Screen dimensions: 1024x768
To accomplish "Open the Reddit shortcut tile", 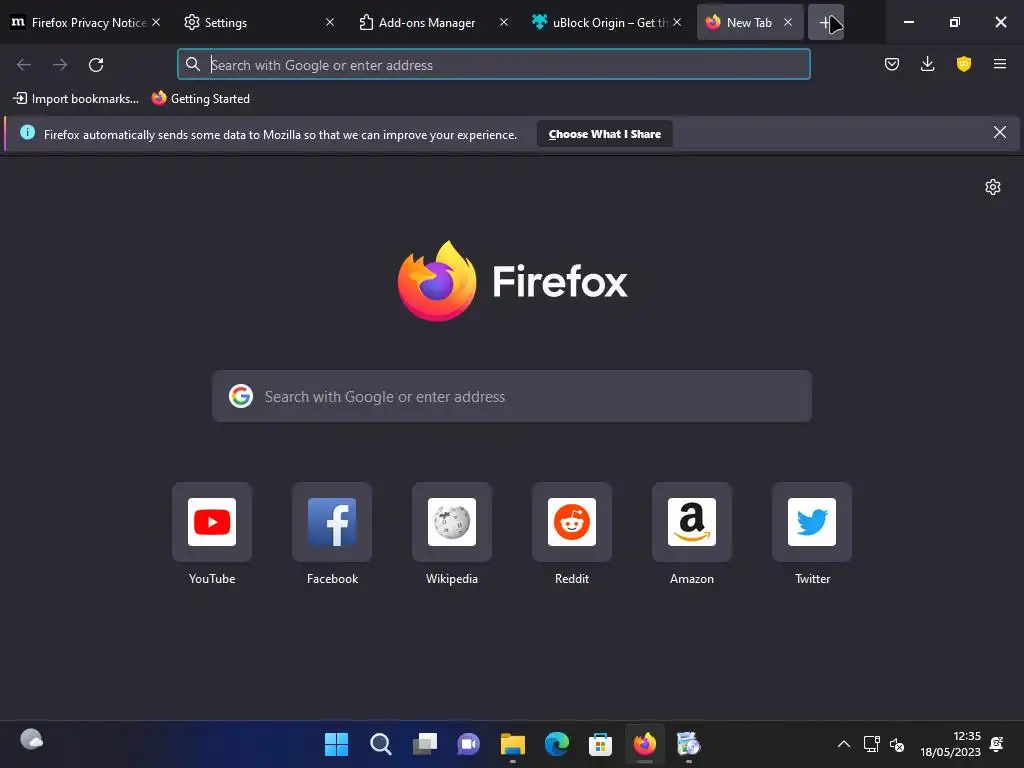I will 572,522.
